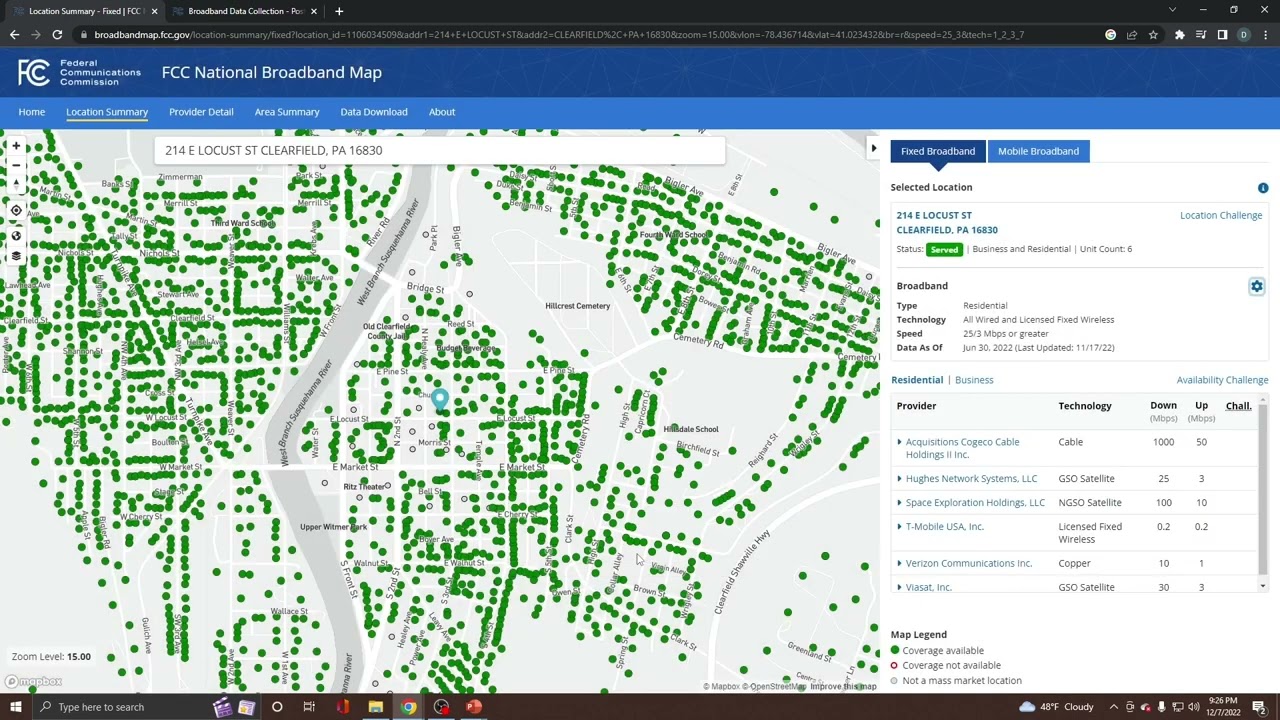Reload the current page
The height and width of the screenshot is (720, 1280).
(x=57, y=34)
